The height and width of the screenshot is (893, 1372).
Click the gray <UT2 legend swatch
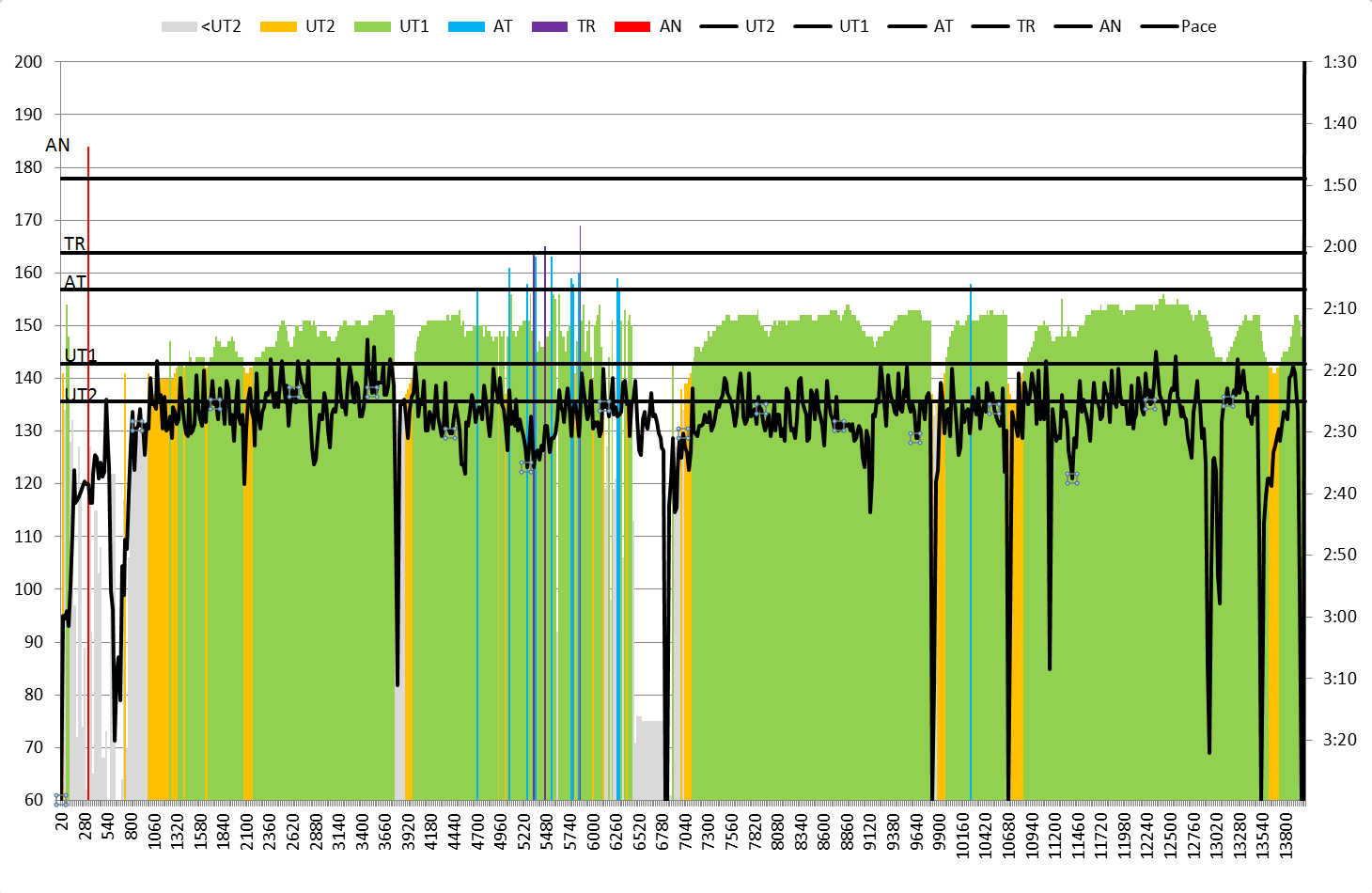179,26
